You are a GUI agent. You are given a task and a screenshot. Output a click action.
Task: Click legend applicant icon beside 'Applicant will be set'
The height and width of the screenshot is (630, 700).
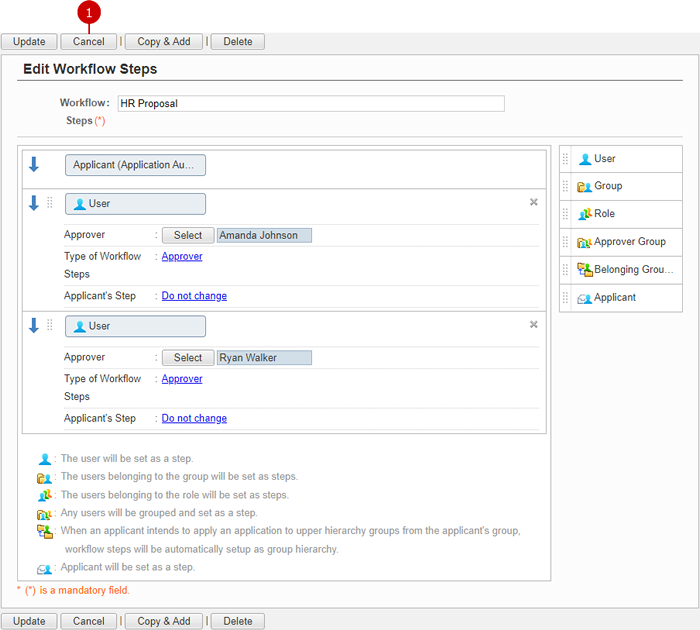coord(44,569)
